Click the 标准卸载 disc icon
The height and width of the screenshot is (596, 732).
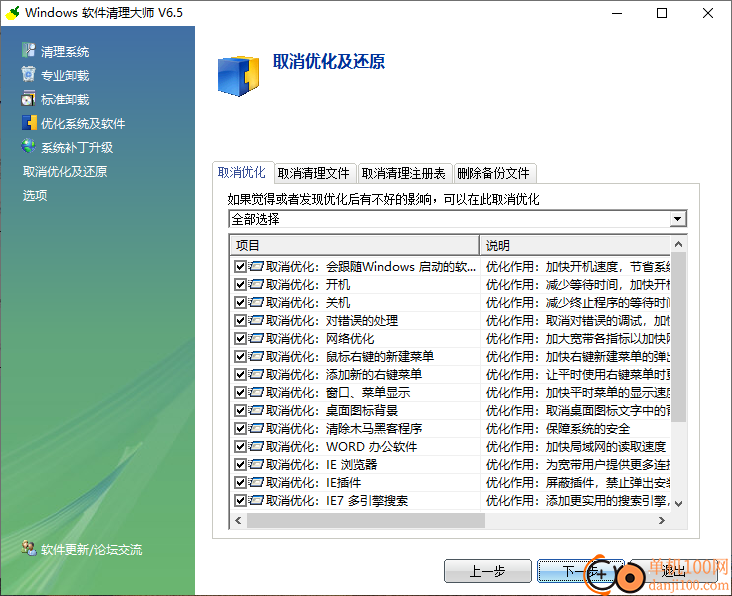(28, 98)
